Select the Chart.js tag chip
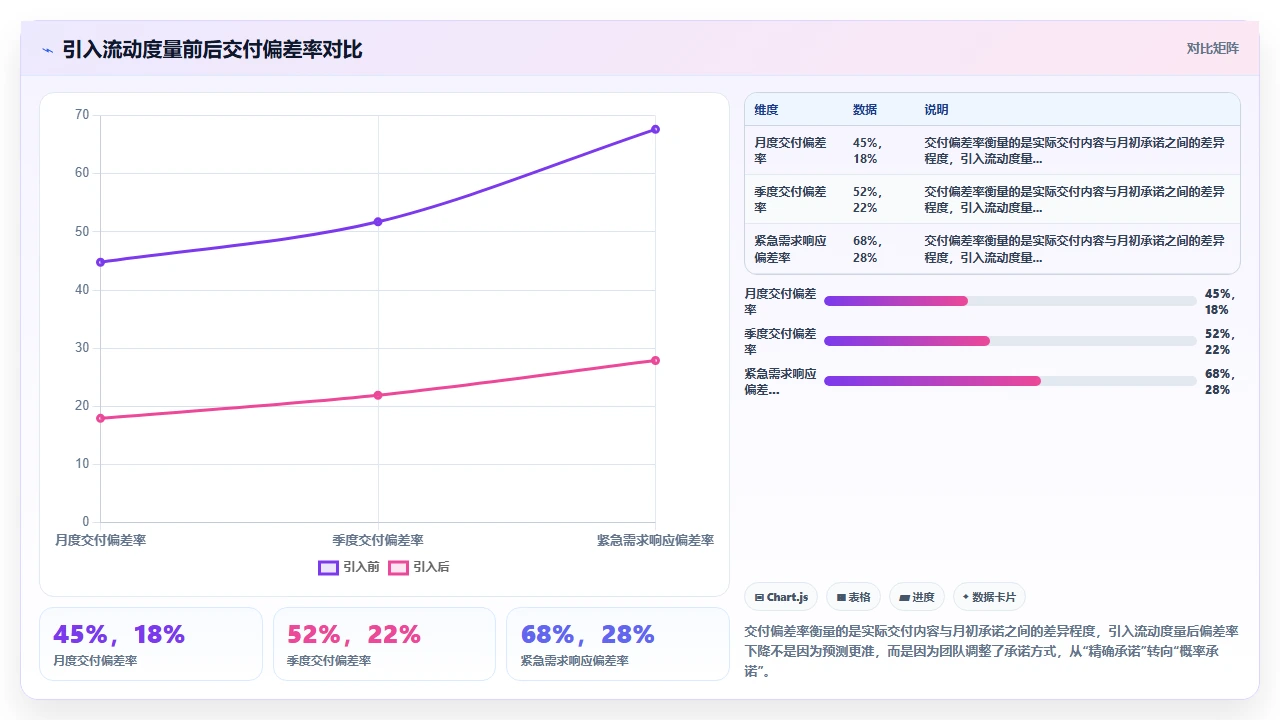This screenshot has width=1280, height=720. coord(781,597)
